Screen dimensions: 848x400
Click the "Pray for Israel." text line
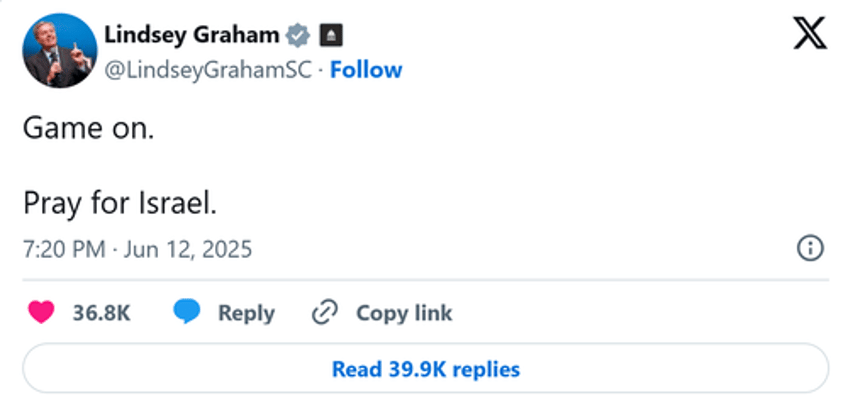(120, 204)
